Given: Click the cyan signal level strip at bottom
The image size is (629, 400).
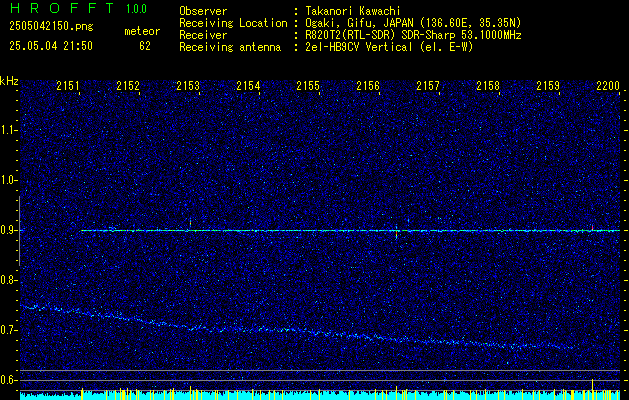Looking at the screenshot, I should pos(320,396).
